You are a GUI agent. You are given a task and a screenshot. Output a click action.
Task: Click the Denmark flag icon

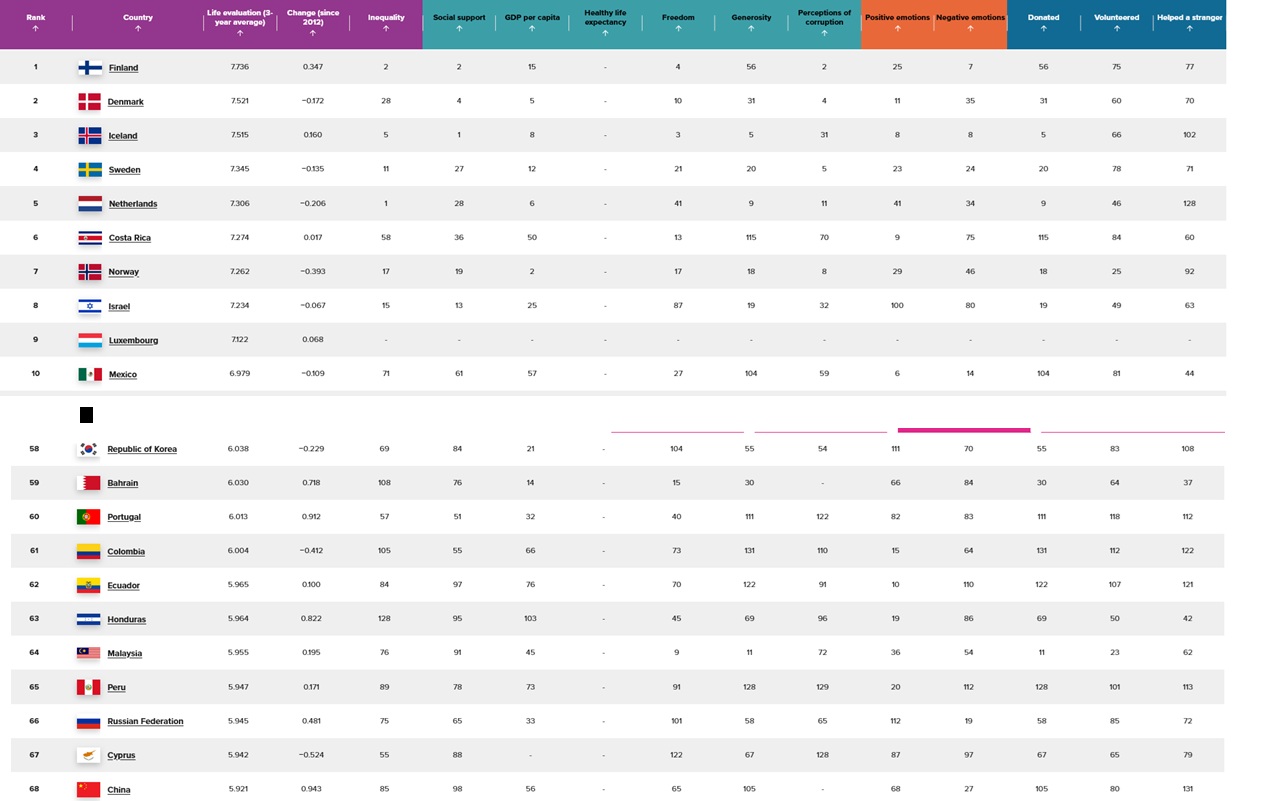(90, 102)
